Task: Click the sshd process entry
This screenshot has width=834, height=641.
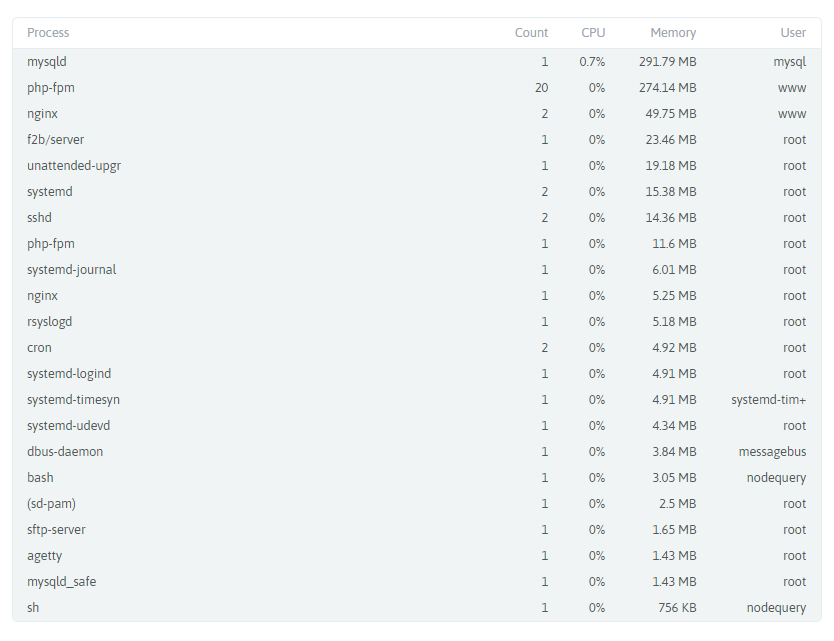Action: click(40, 218)
